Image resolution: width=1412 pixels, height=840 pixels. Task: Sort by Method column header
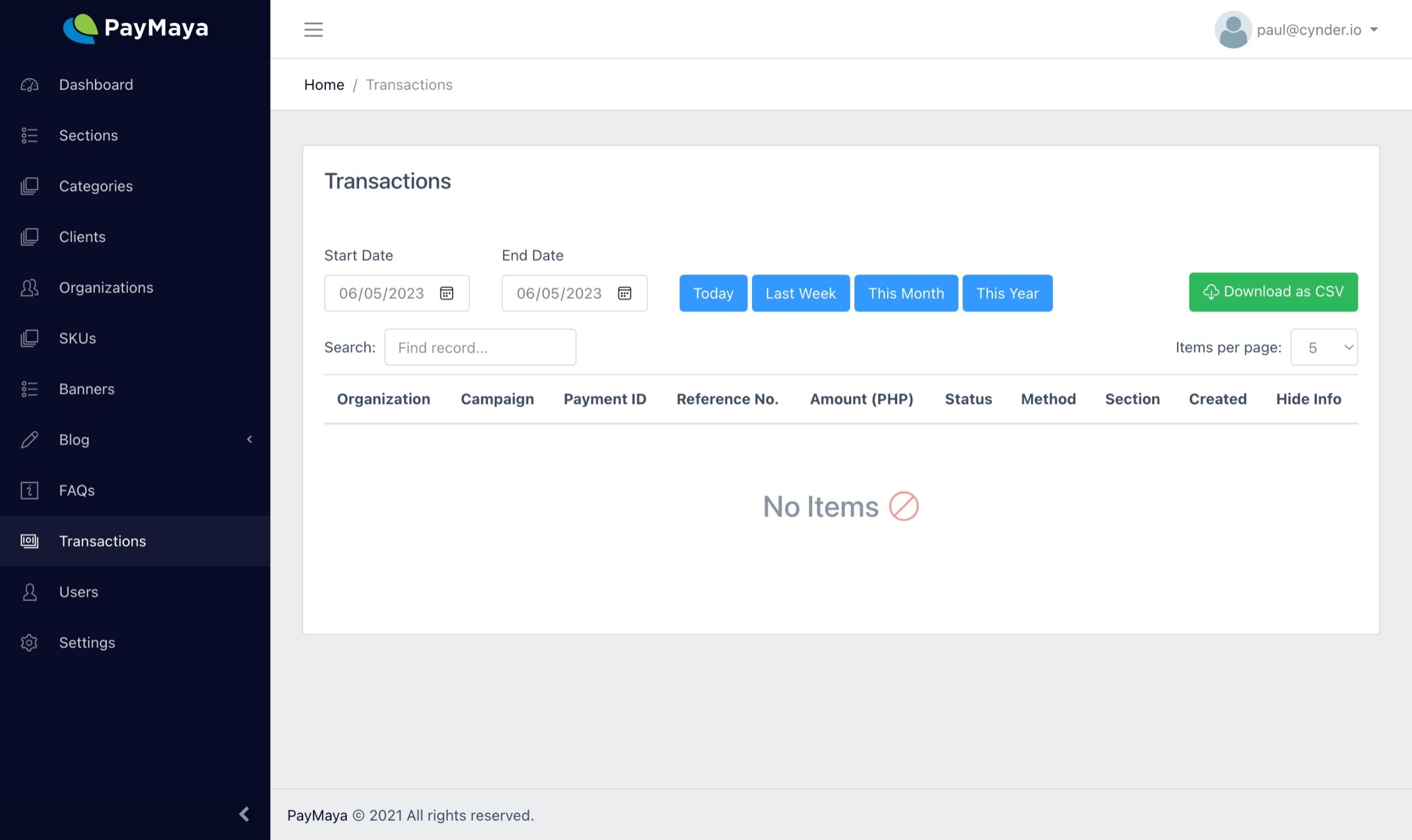pos(1048,399)
